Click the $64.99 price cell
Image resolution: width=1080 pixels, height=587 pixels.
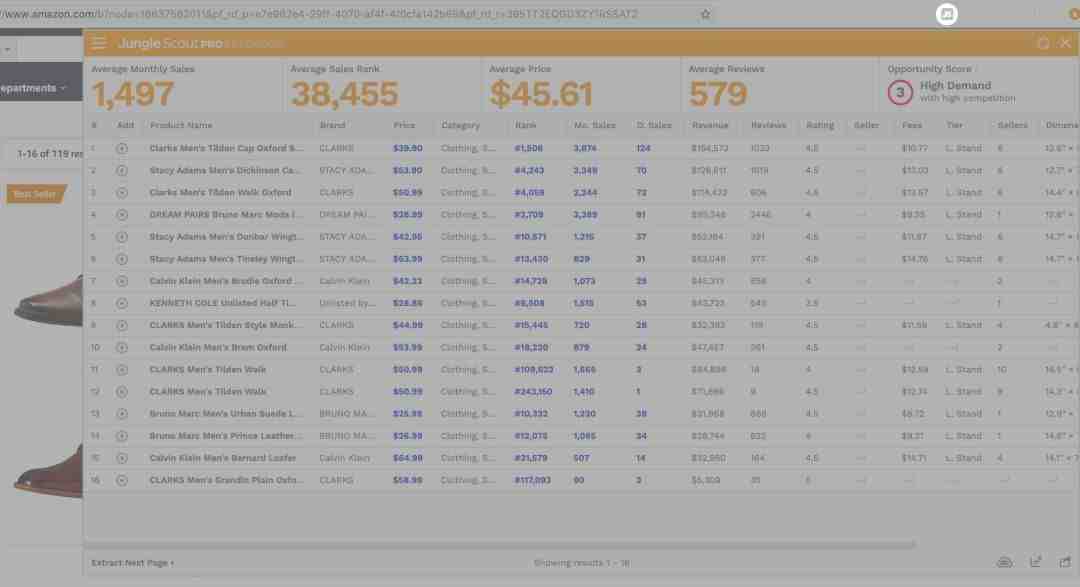pyautogui.click(x=408, y=457)
